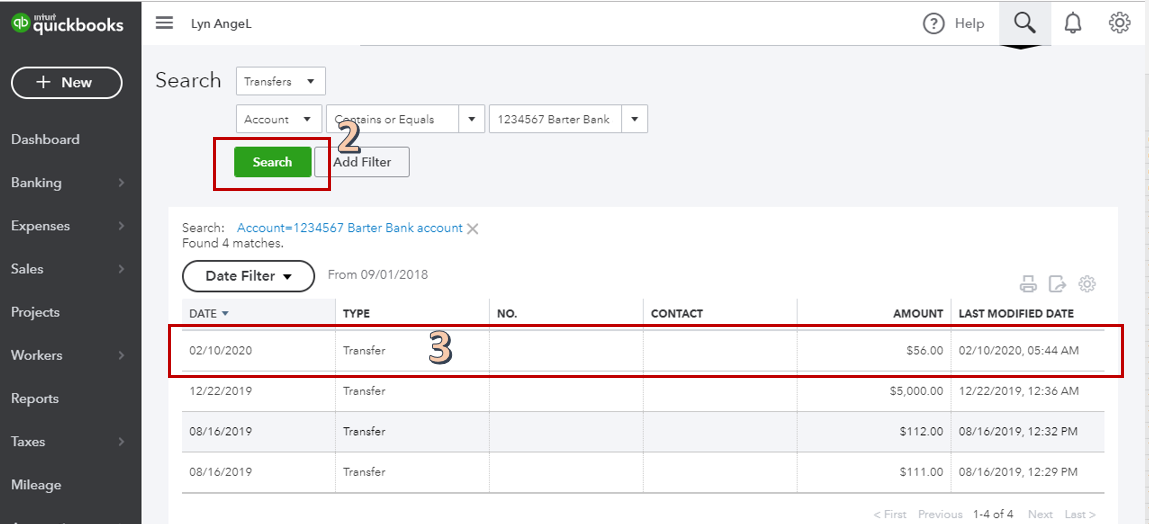Open the Account field dropdown
The image size is (1149, 524).
point(279,119)
